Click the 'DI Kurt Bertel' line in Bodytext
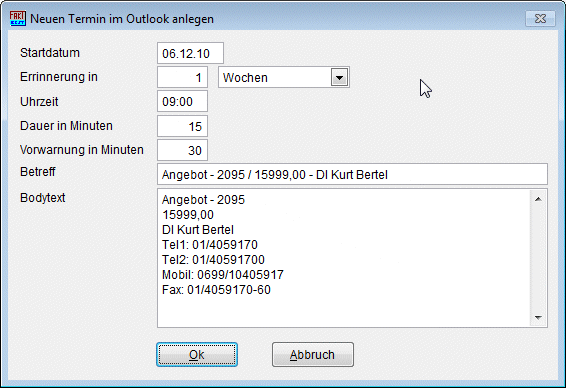Screen dimensions: 566x388 198,230
